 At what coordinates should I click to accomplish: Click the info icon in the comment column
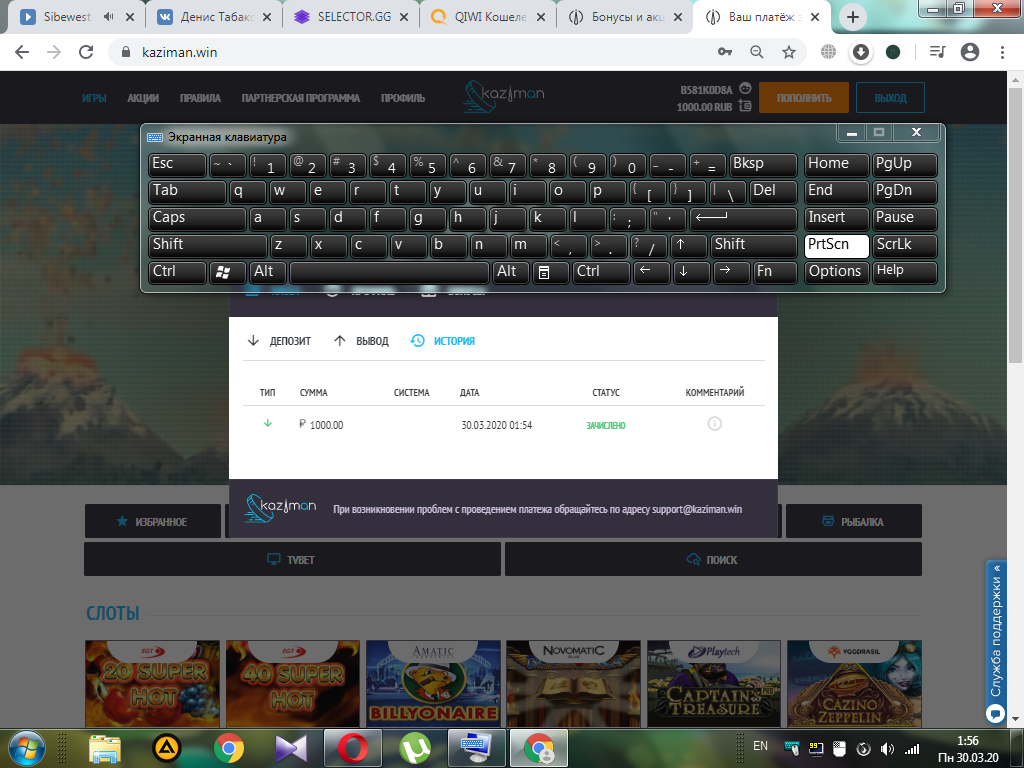[714, 424]
